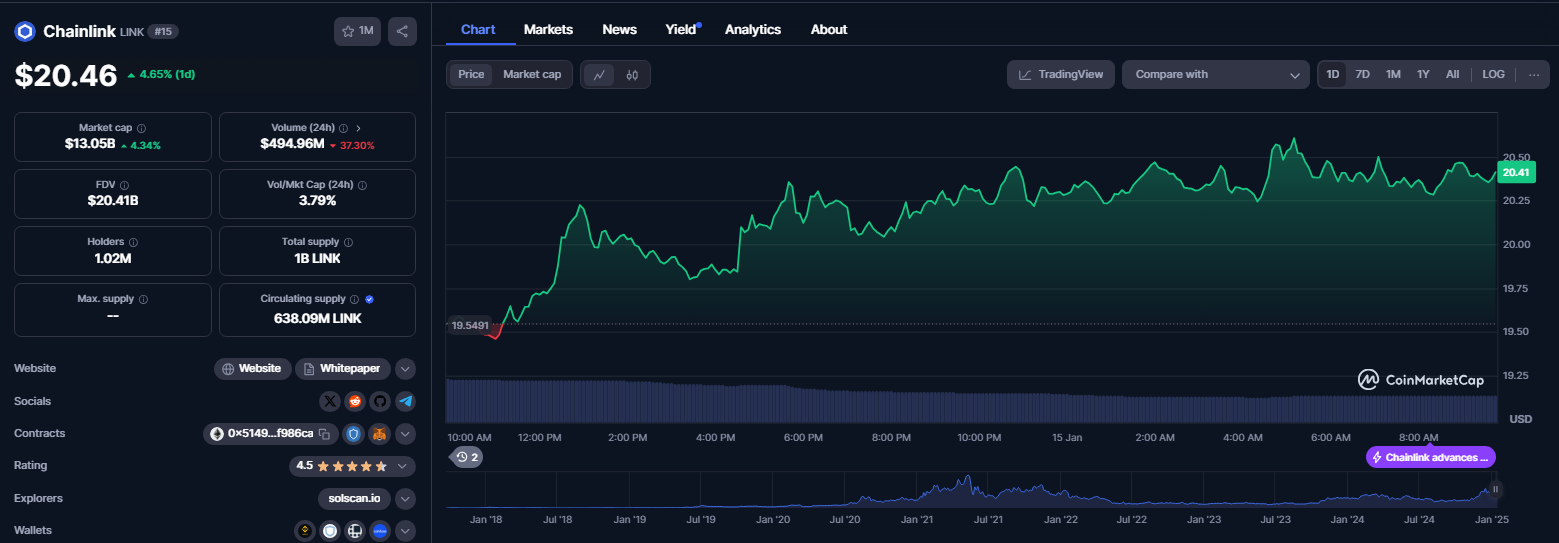Viewport: 1559px width, 543px height.
Task: Set chart range to 7D
Action: [1363, 74]
